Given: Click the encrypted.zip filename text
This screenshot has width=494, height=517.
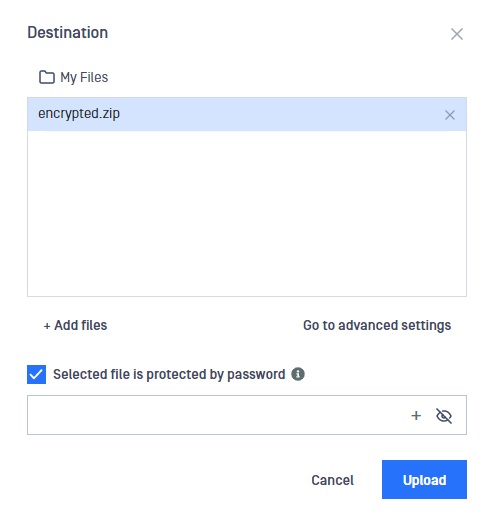Looking at the screenshot, I should (79, 114).
